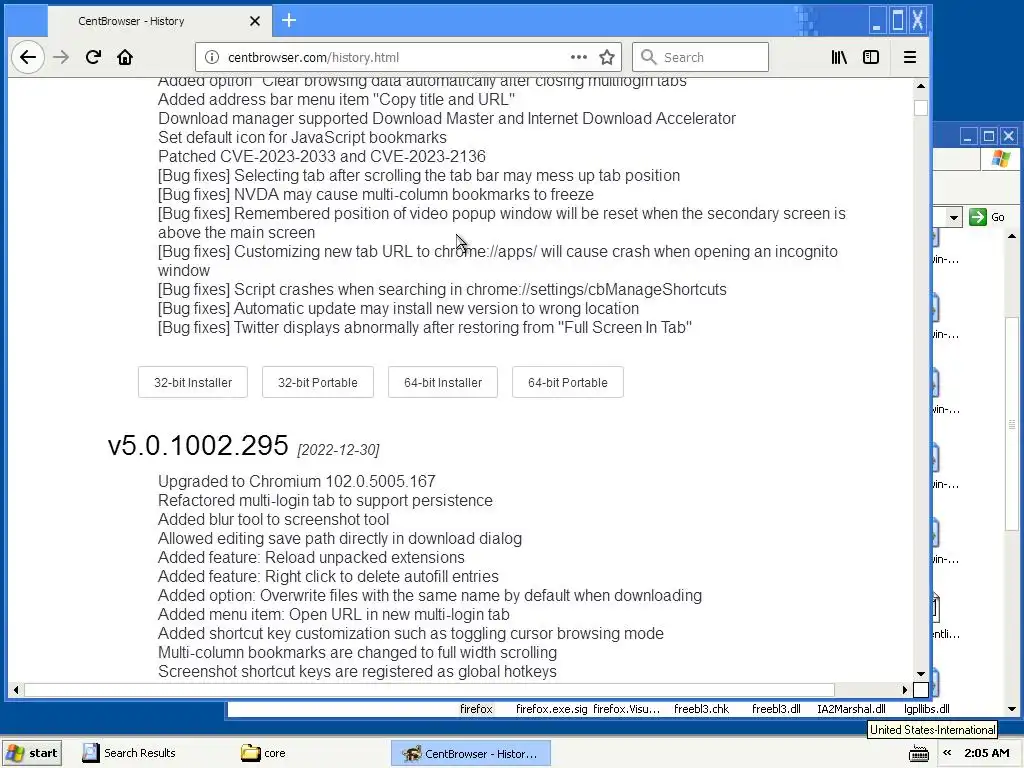Screen dimensions: 1024x768
Task: Switch to Search Results taskbar item
Action: pyautogui.click(x=129, y=753)
